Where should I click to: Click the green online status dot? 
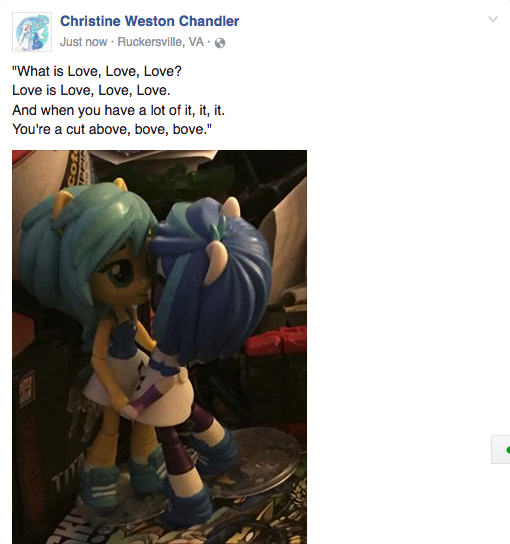click(x=508, y=450)
